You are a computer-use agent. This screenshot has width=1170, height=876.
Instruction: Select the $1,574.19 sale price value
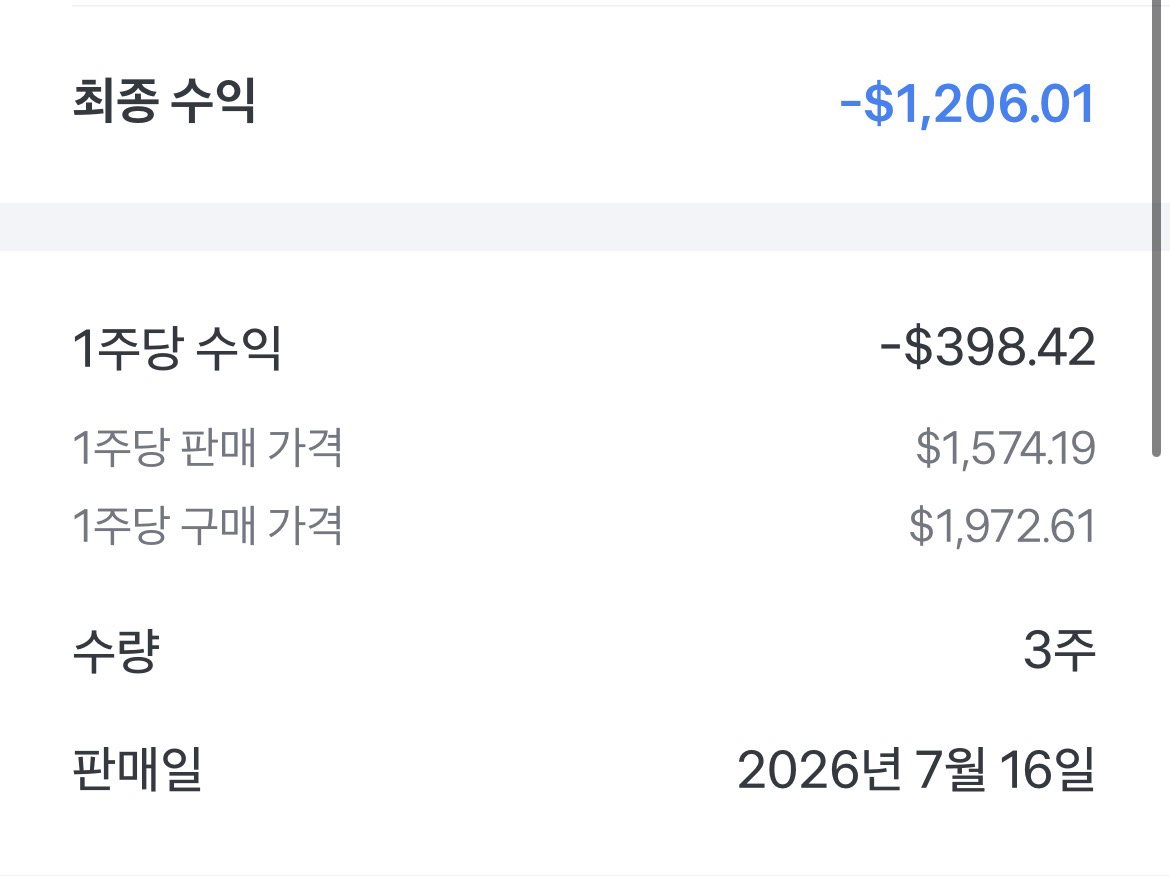point(1005,448)
